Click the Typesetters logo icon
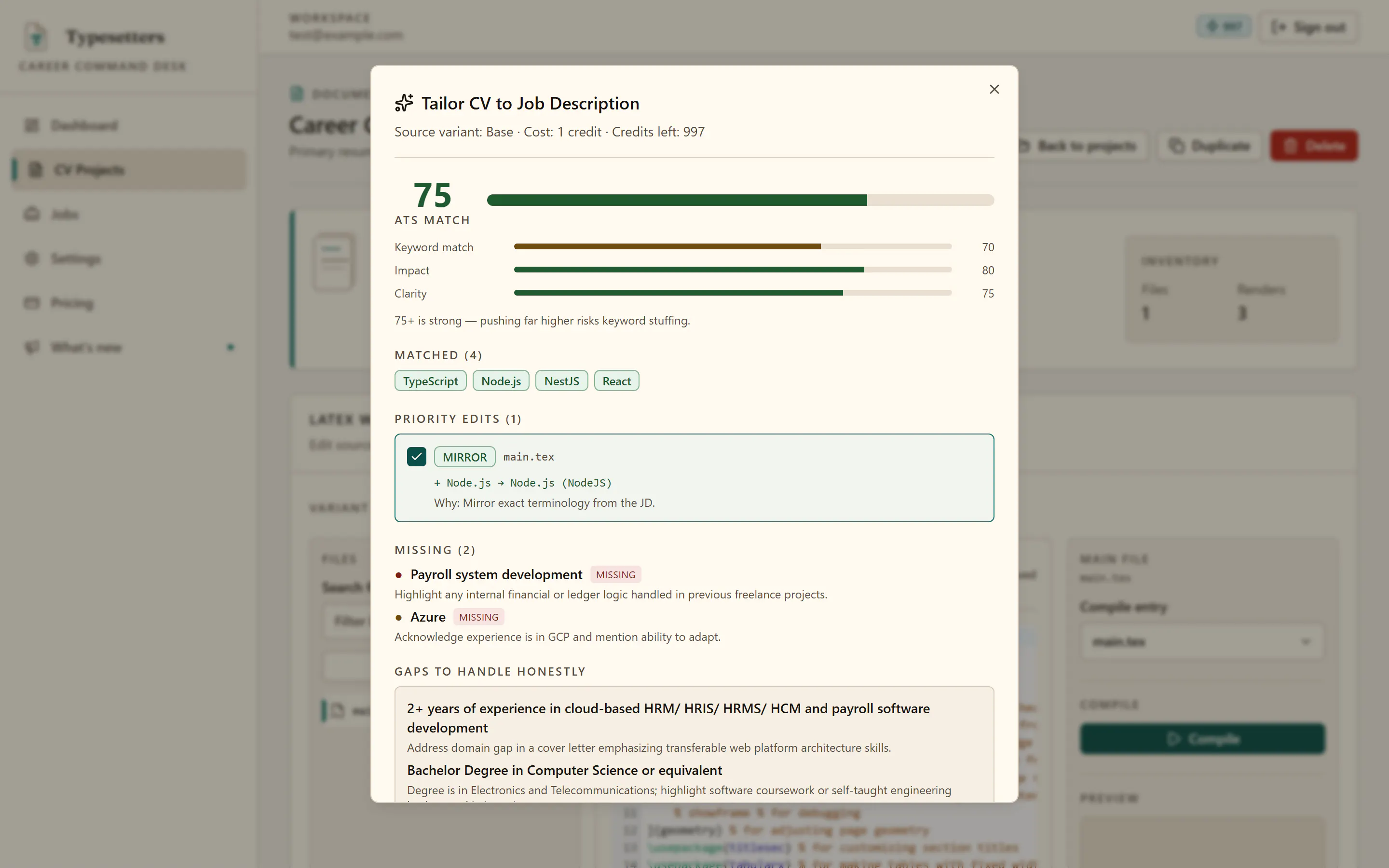 click(x=36, y=37)
